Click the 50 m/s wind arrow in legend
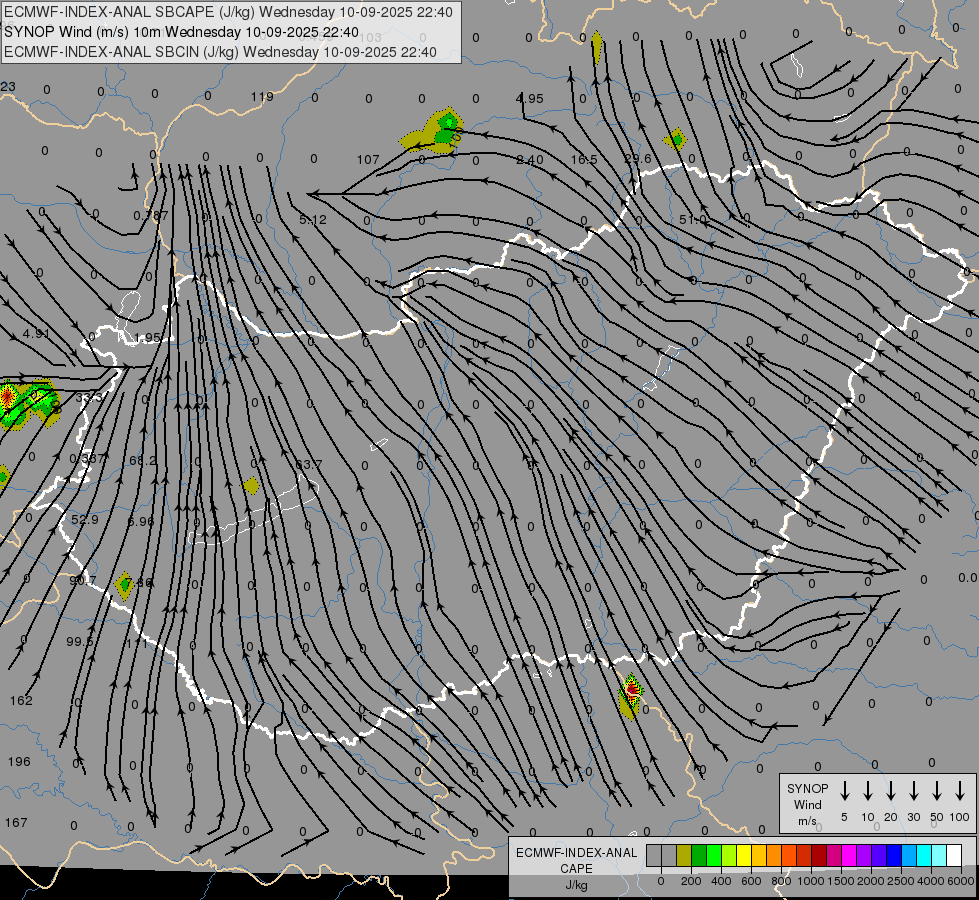 936,790
